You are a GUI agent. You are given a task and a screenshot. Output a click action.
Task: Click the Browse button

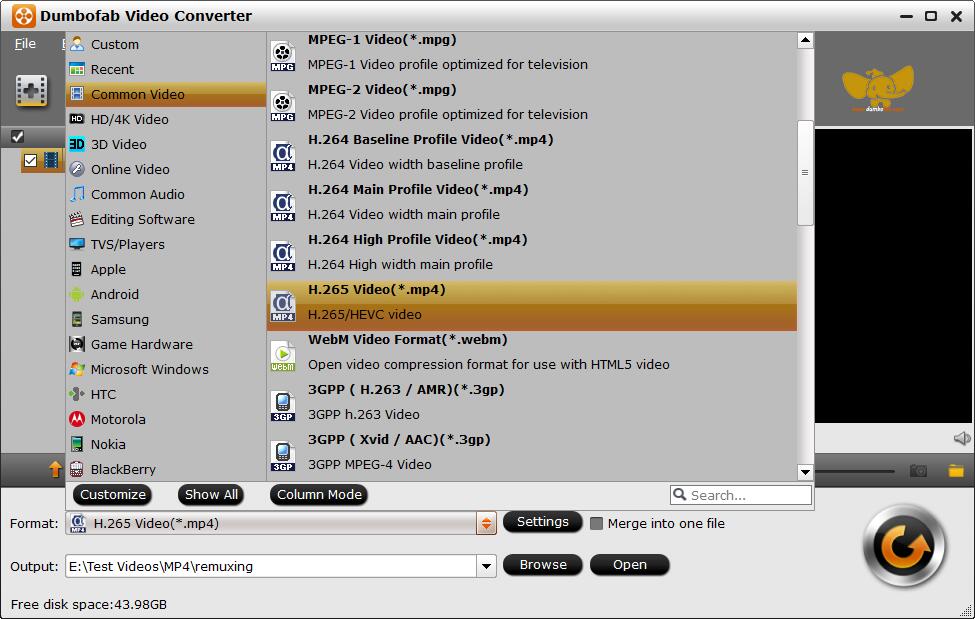point(543,564)
